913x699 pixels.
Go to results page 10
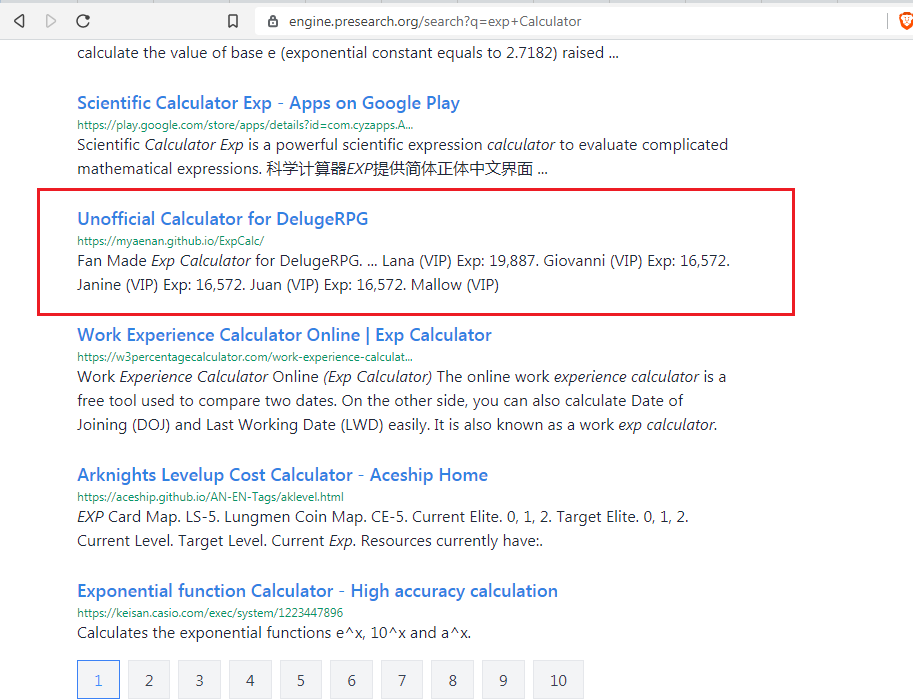click(x=558, y=680)
